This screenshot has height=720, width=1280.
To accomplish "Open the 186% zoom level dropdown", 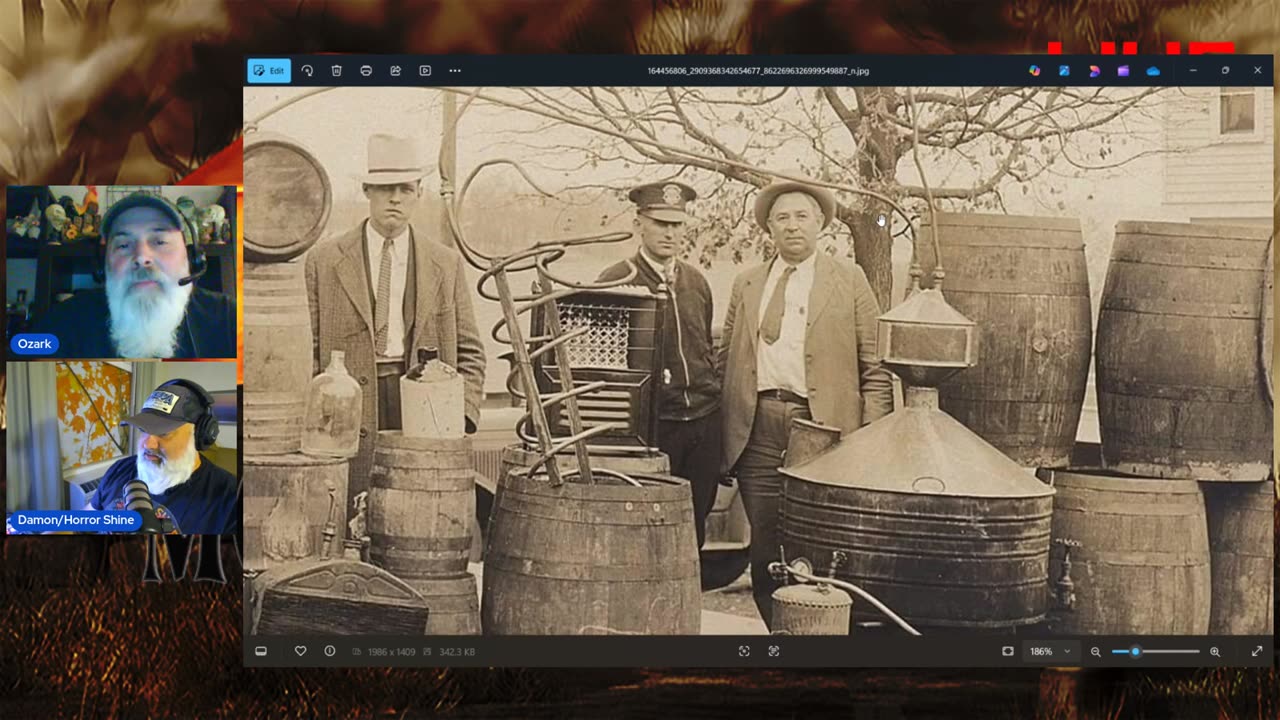I will click(1050, 651).
